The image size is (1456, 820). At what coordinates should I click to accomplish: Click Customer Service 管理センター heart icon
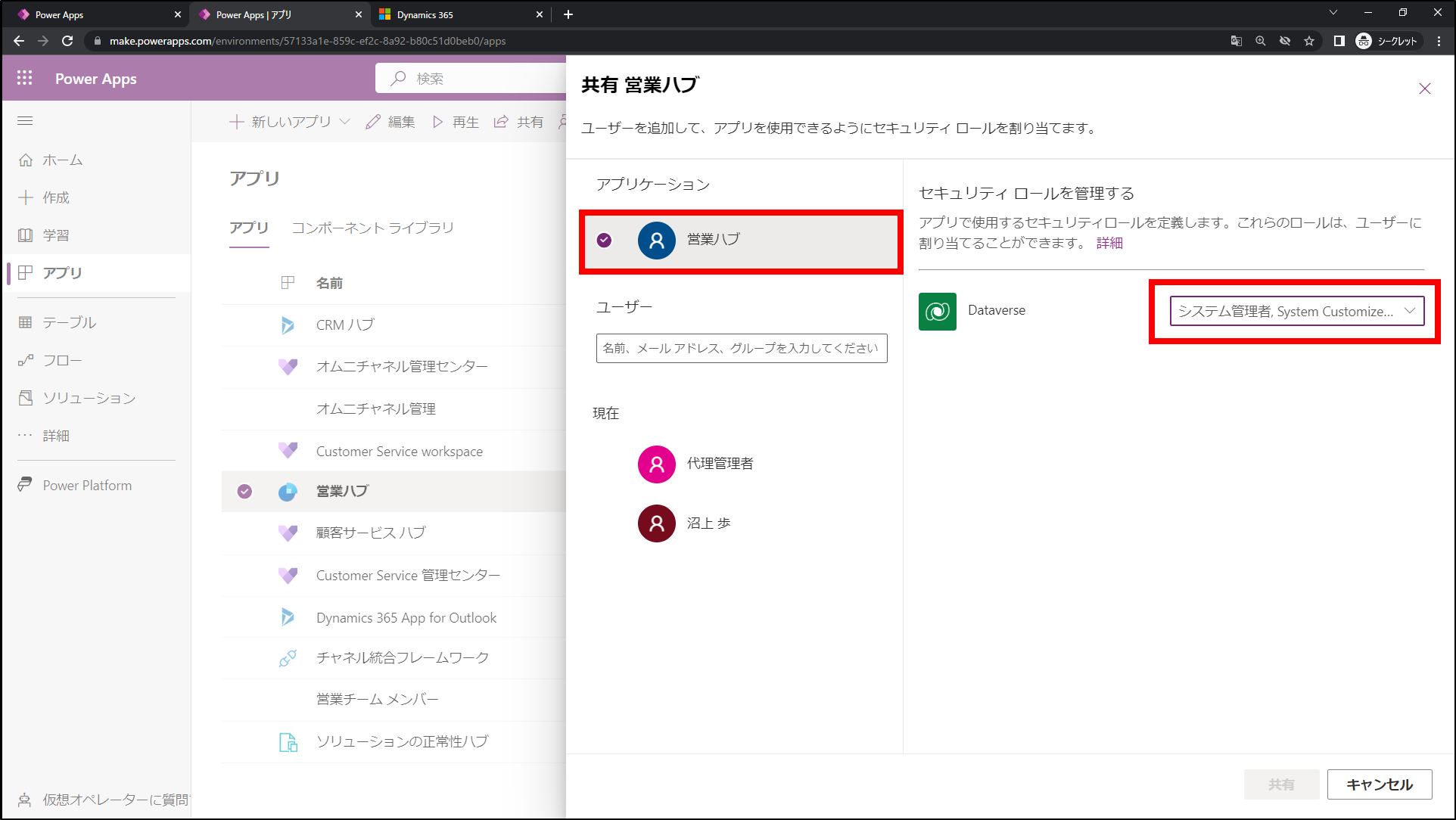point(288,576)
